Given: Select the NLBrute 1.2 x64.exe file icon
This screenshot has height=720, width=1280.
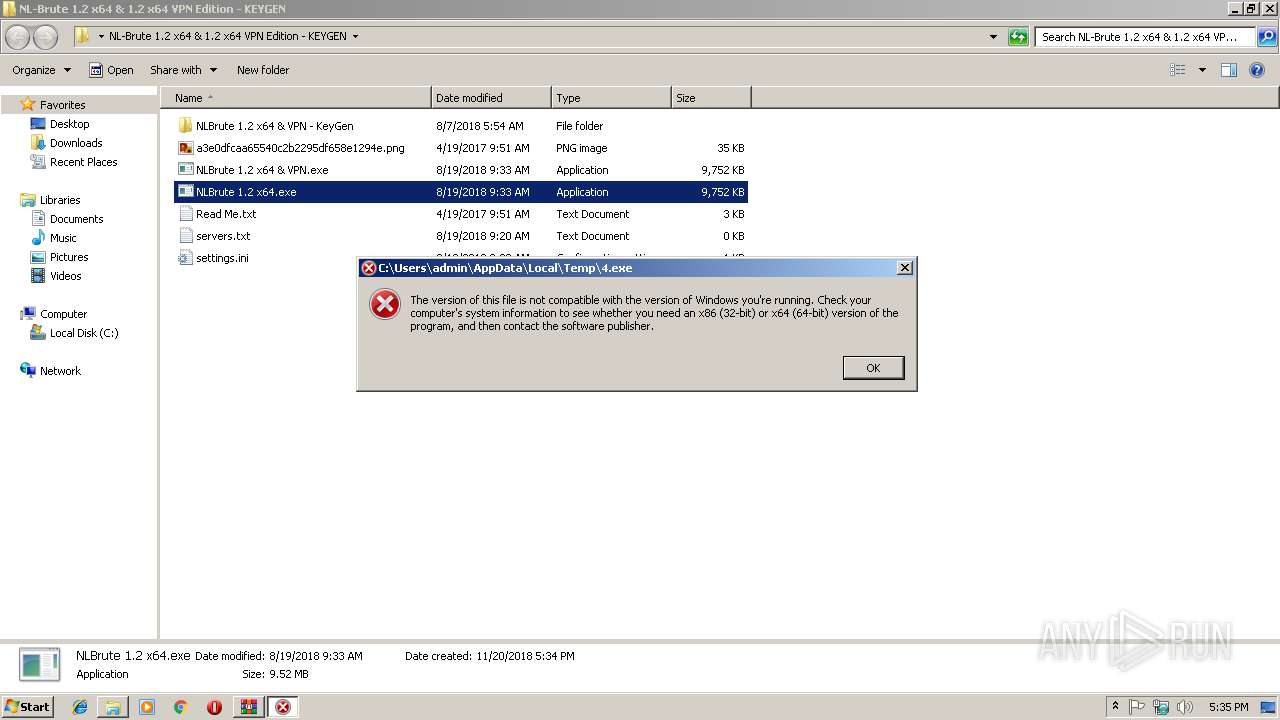Looking at the screenshot, I should (185, 192).
